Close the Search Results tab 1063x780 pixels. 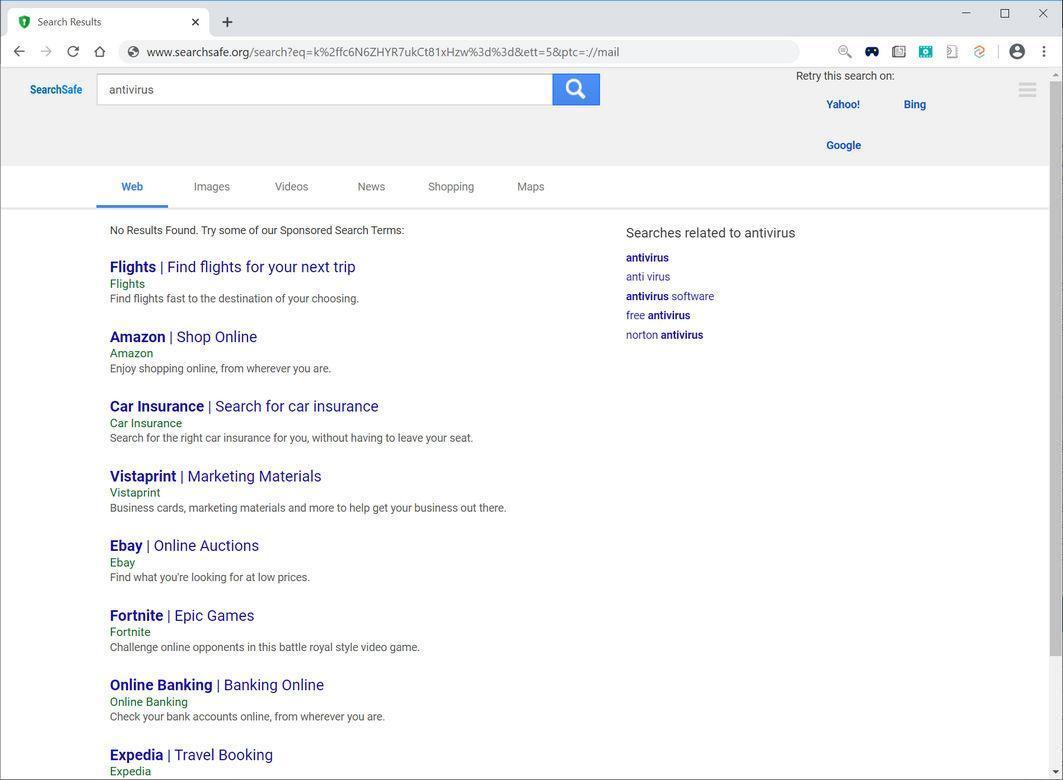195,22
